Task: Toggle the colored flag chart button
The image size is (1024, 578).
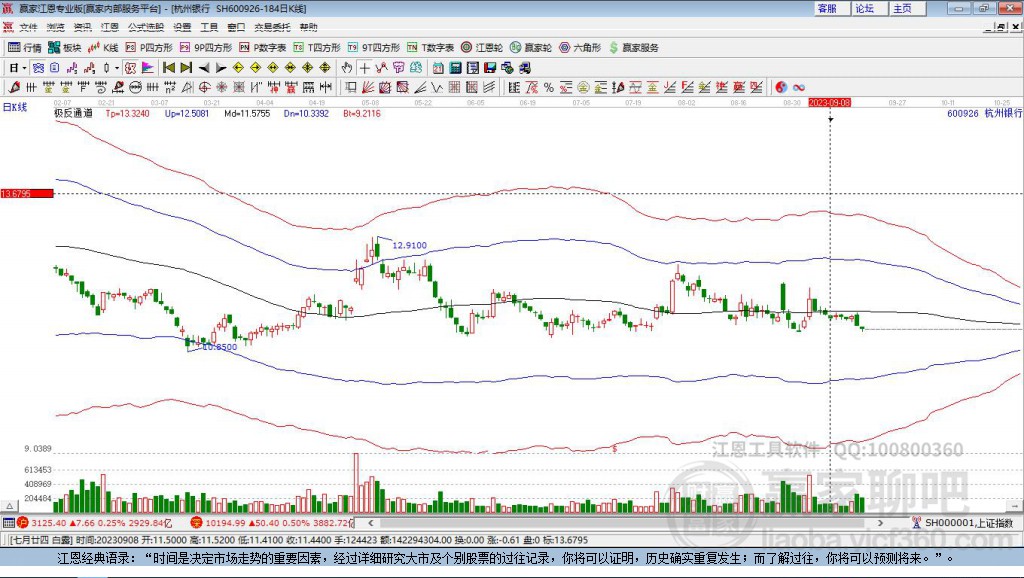Action: pyautogui.click(x=148, y=68)
